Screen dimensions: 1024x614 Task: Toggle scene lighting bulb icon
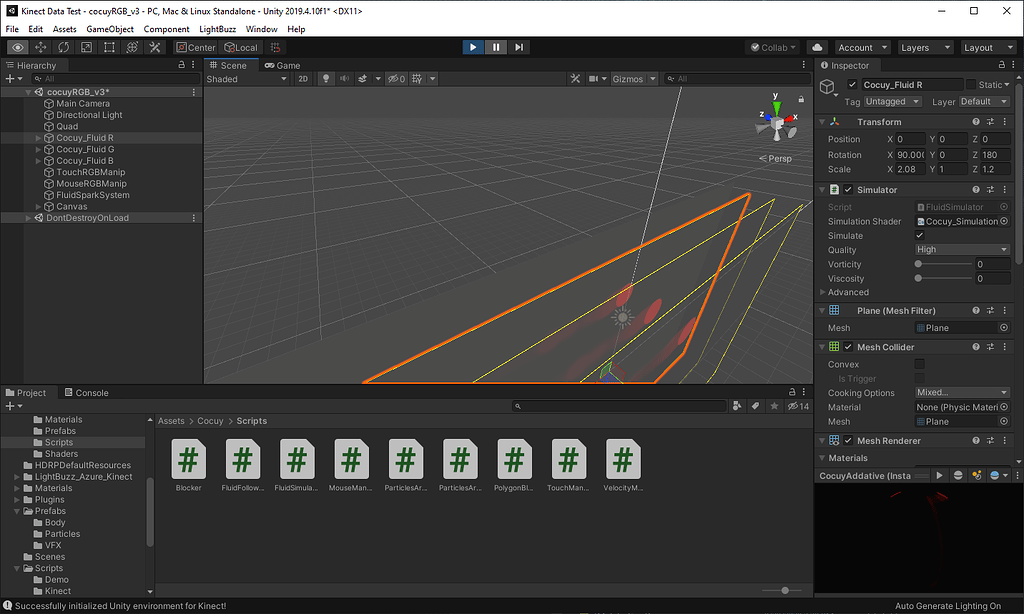[x=324, y=79]
